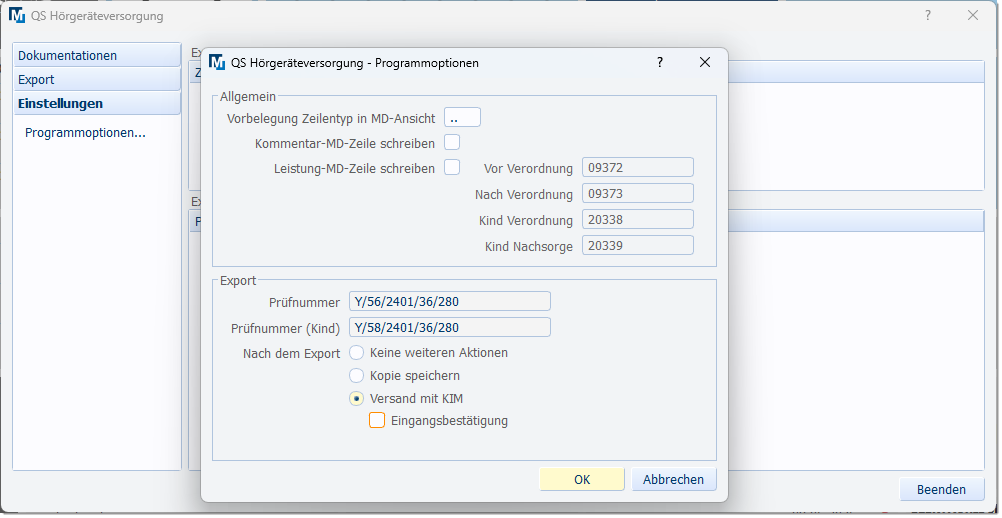Close the main QS Hörgeräteversorgung window

973,15
